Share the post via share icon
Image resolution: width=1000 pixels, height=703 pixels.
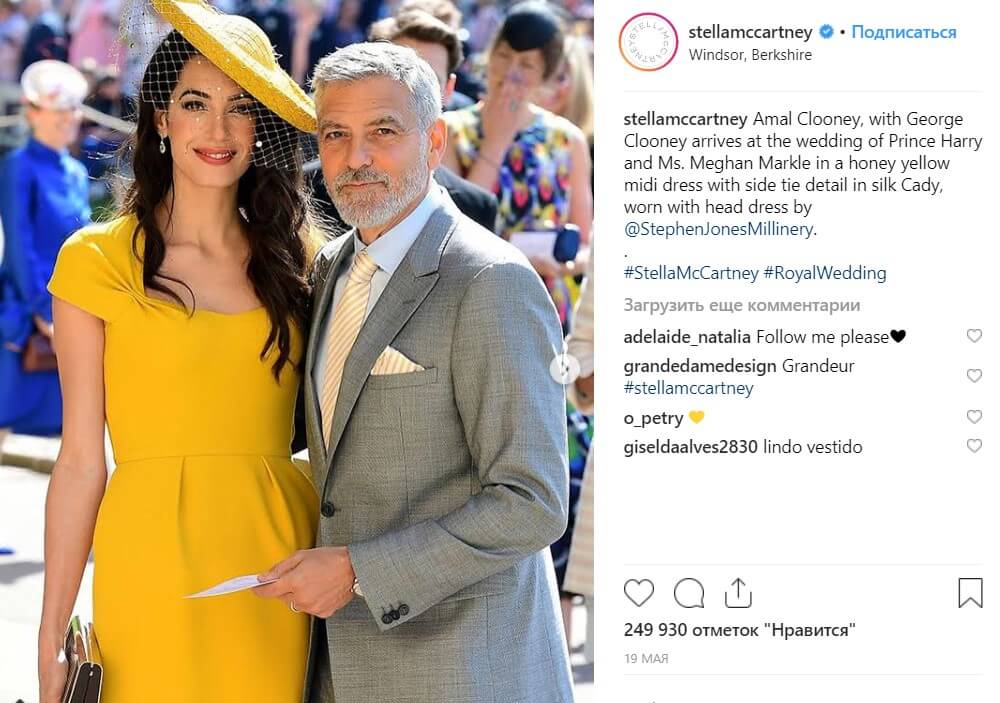(x=738, y=593)
